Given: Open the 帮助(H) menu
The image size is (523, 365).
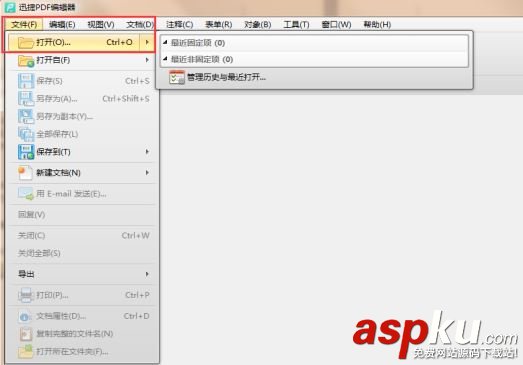Looking at the screenshot, I should 377,24.
